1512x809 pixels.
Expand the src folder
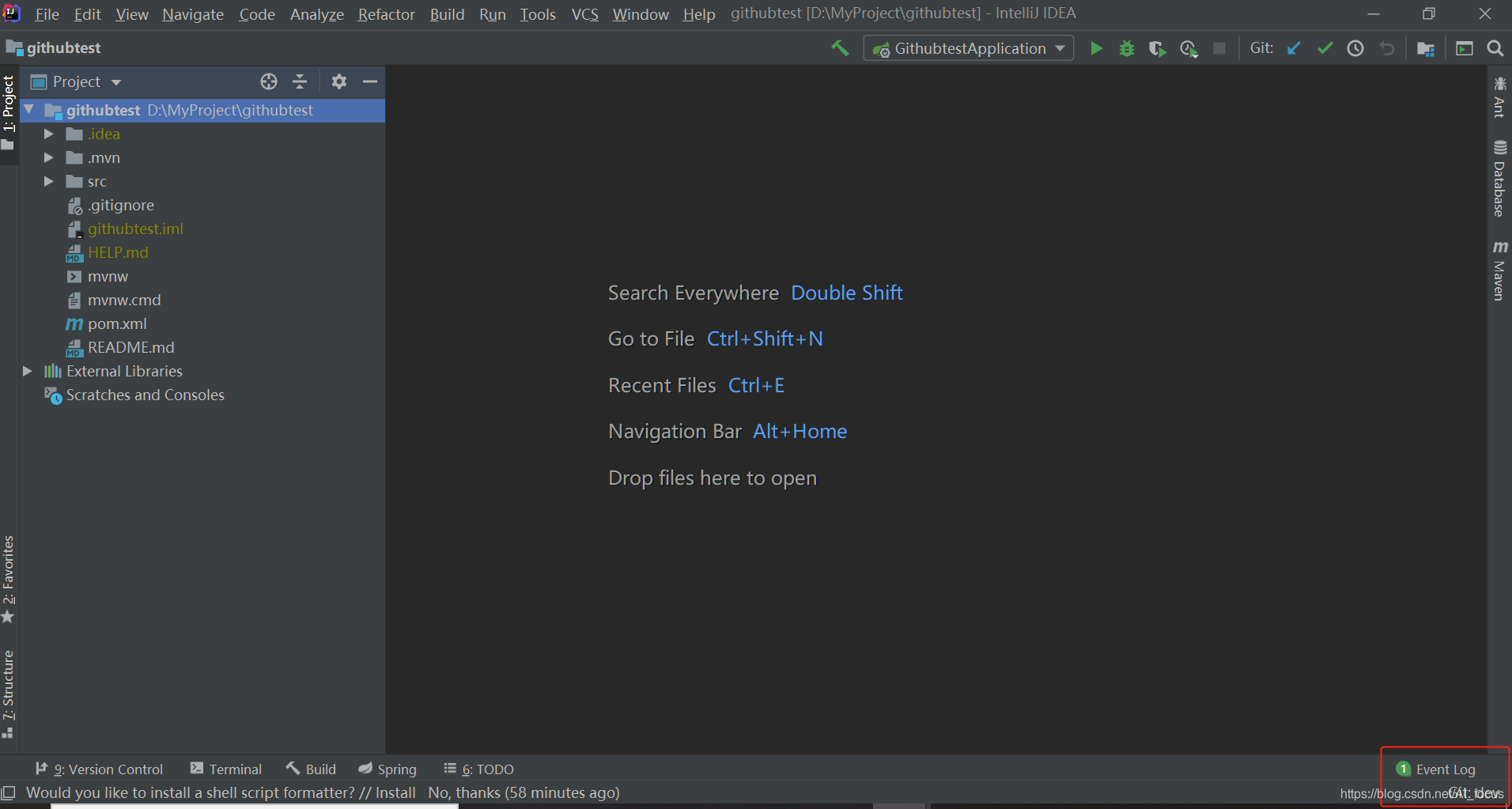pyautogui.click(x=48, y=181)
